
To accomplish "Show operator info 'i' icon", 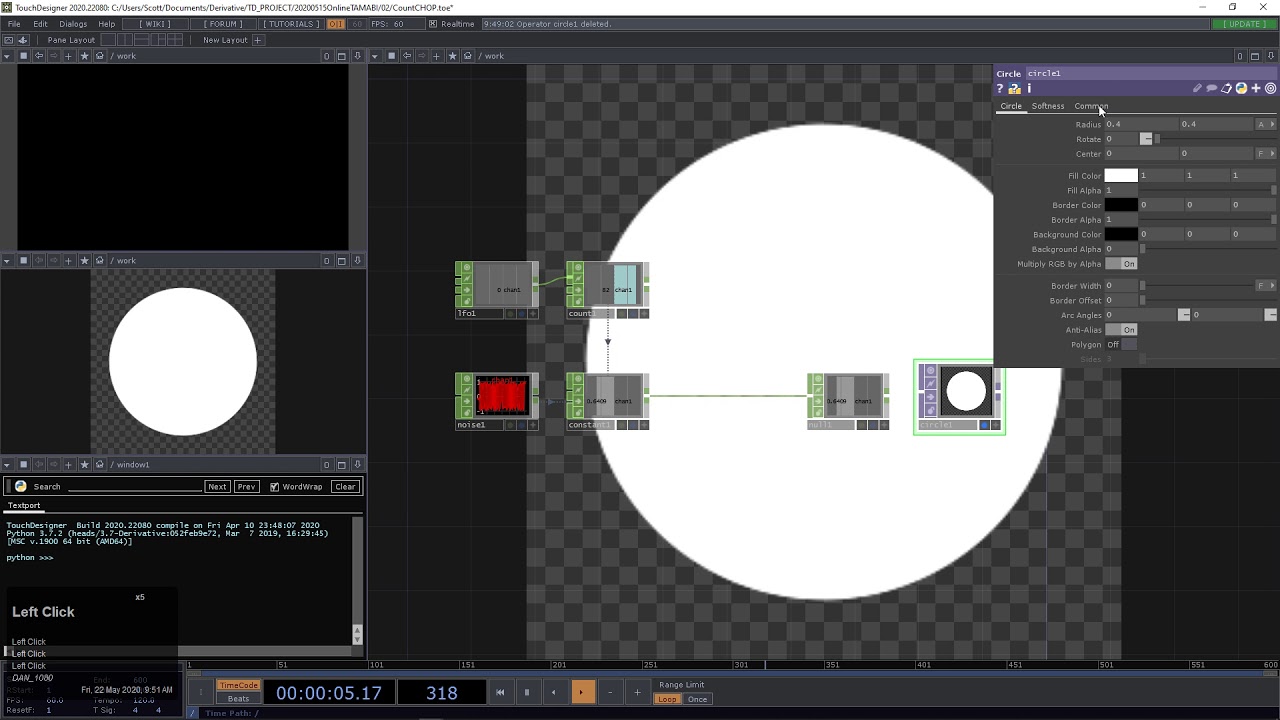I will pos(1029,89).
